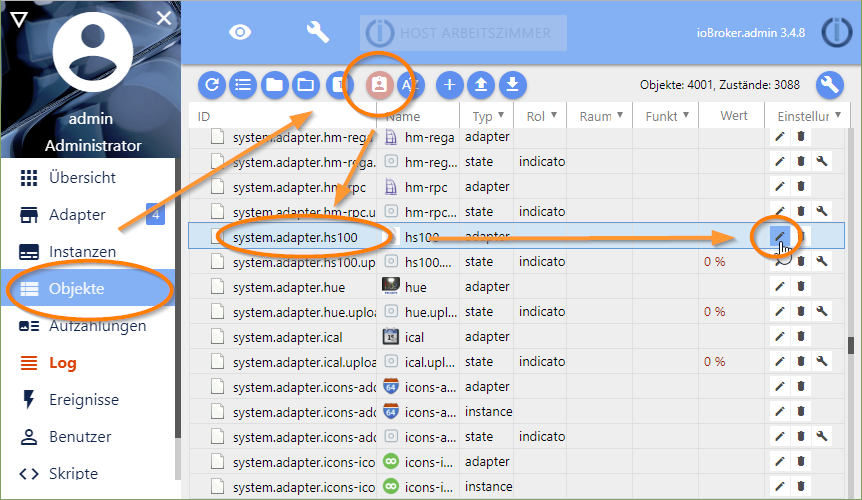This screenshot has height=500, width=862.
Task: Click the Wert column header
Action: (734, 116)
